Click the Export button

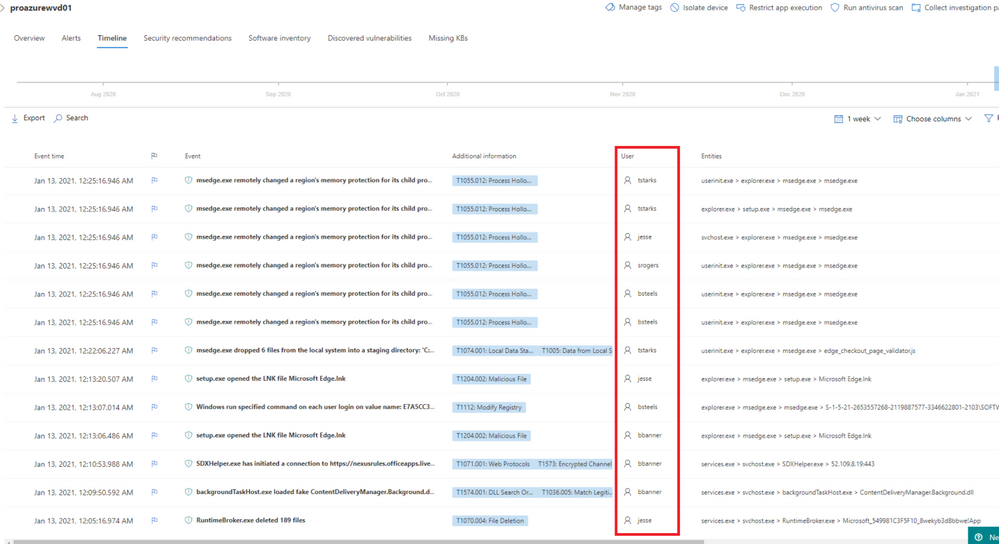[28, 118]
